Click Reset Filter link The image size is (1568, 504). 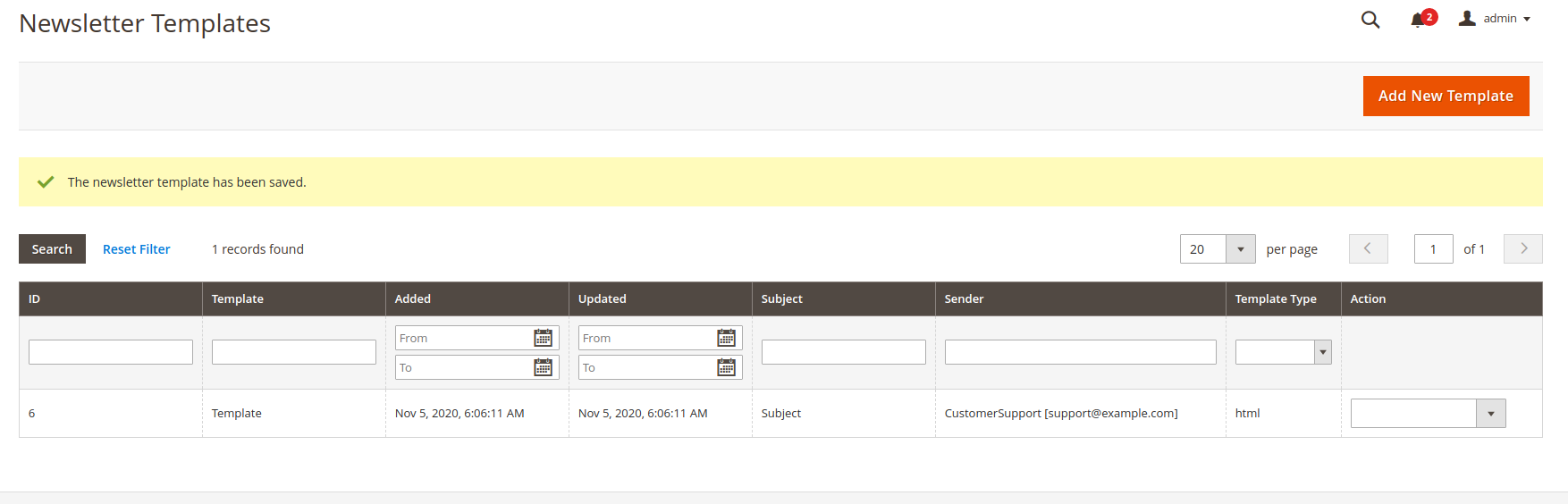point(136,249)
